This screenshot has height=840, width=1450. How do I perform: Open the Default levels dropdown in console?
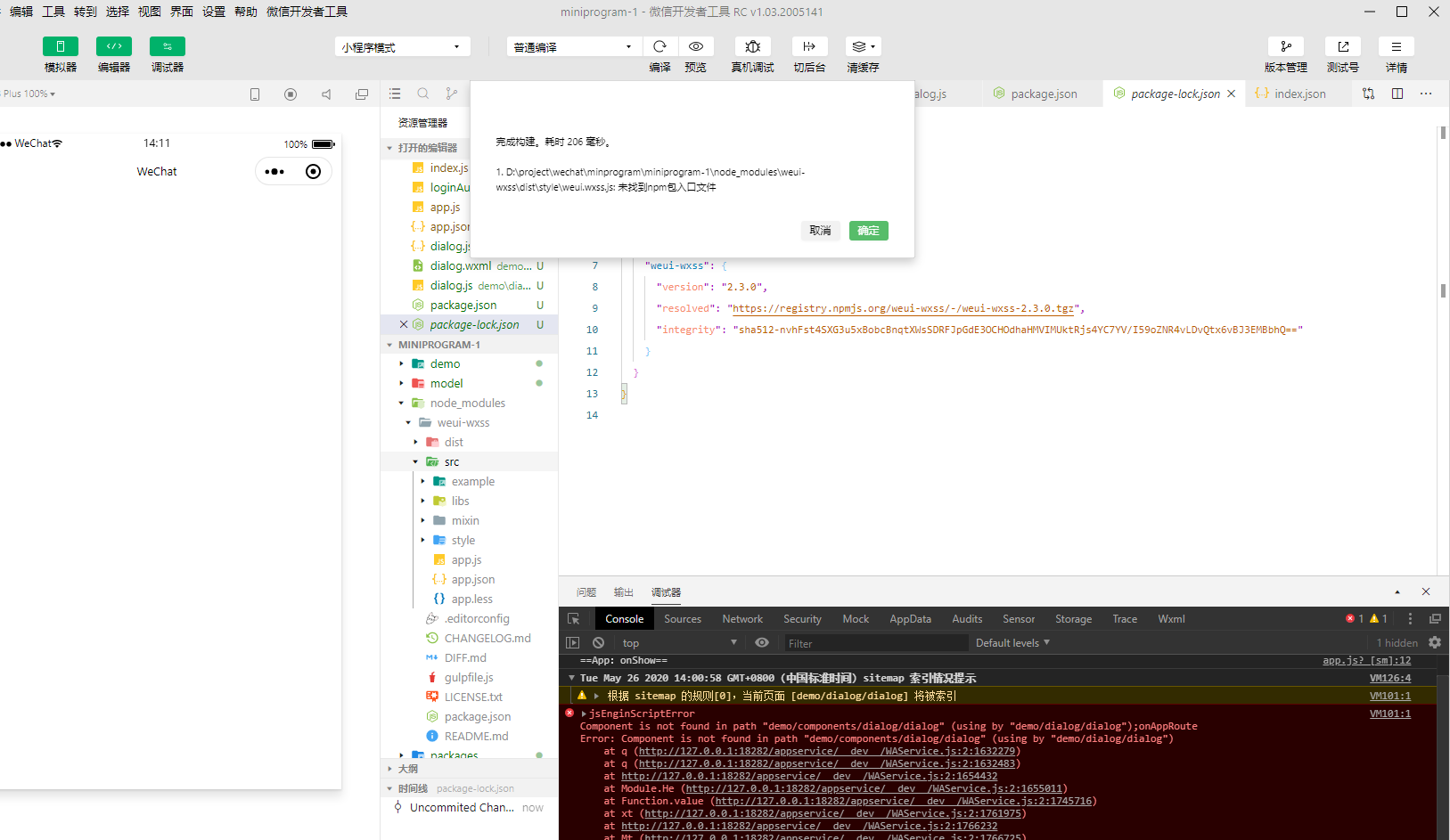click(x=1012, y=642)
